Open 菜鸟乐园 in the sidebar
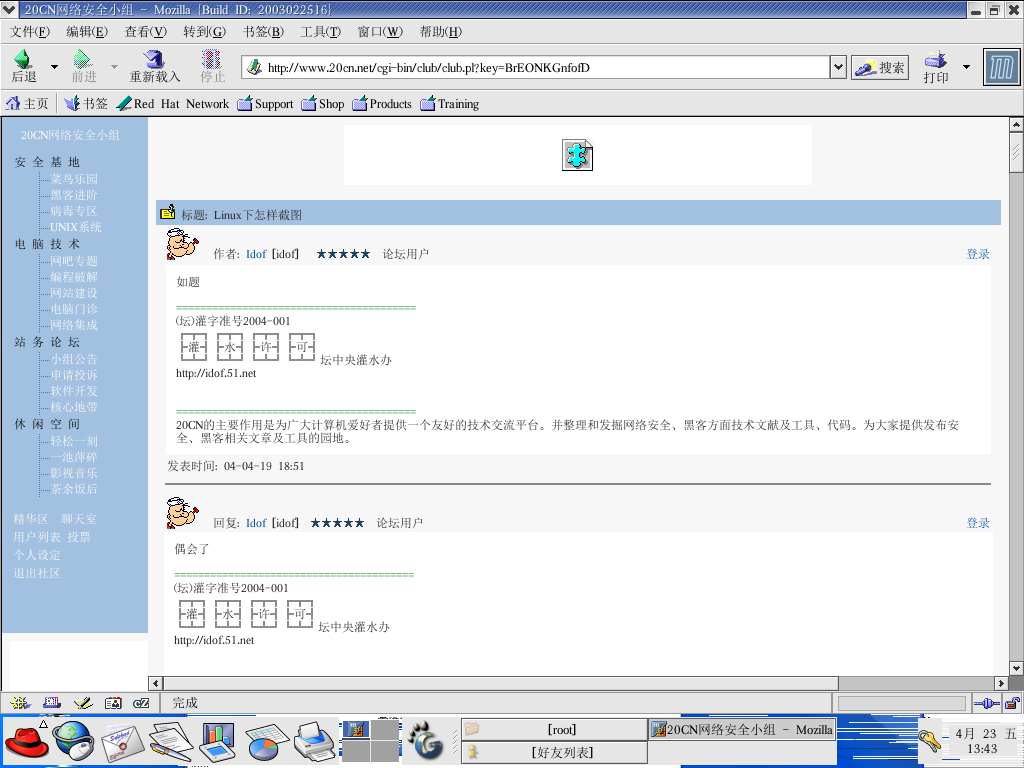 pyautogui.click(x=74, y=179)
